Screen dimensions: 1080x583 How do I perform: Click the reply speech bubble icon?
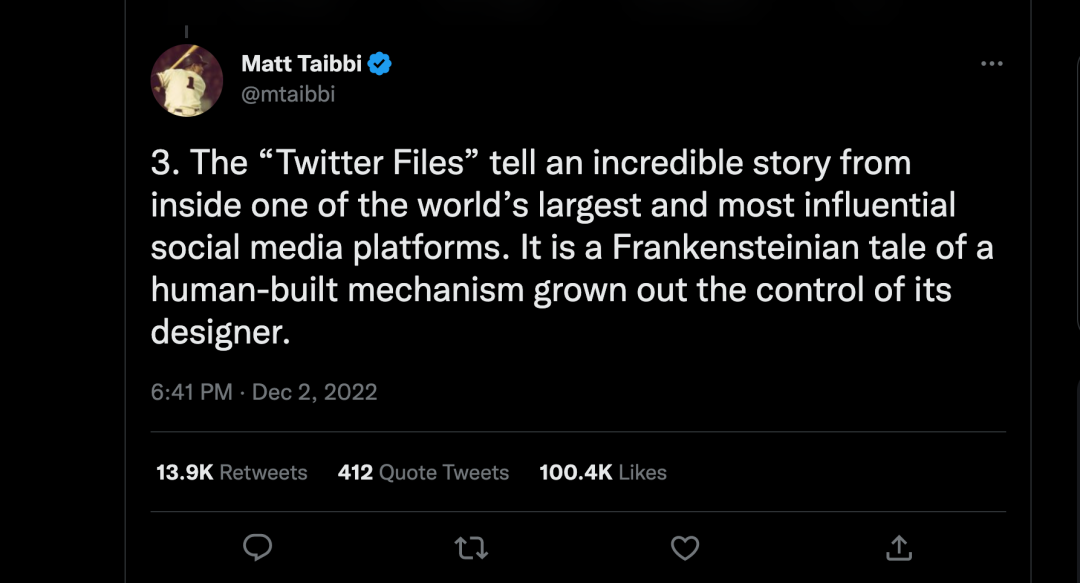tap(258, 547)
